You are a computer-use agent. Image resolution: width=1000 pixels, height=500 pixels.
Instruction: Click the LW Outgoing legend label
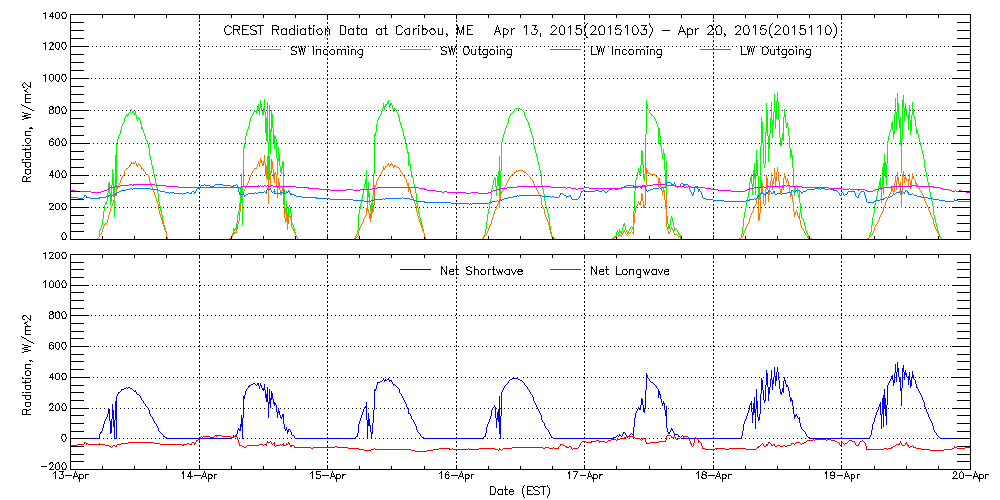[x=775, y=51]
